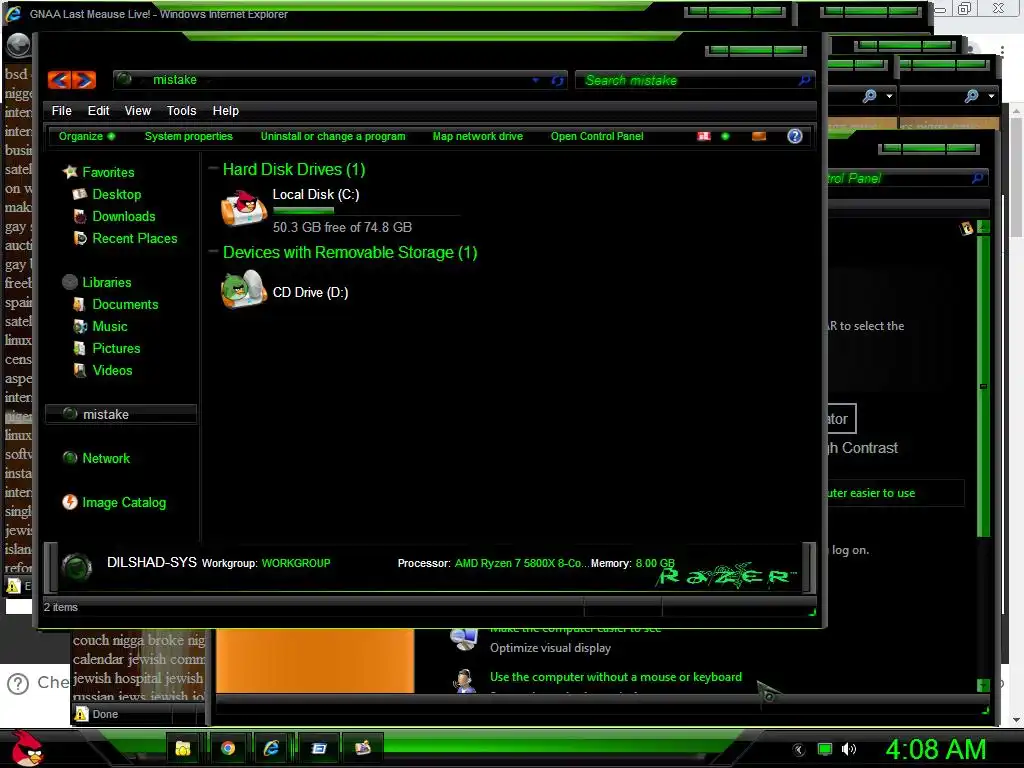
Task: Open the Tools menu
Action: click(x=181, y=110)
